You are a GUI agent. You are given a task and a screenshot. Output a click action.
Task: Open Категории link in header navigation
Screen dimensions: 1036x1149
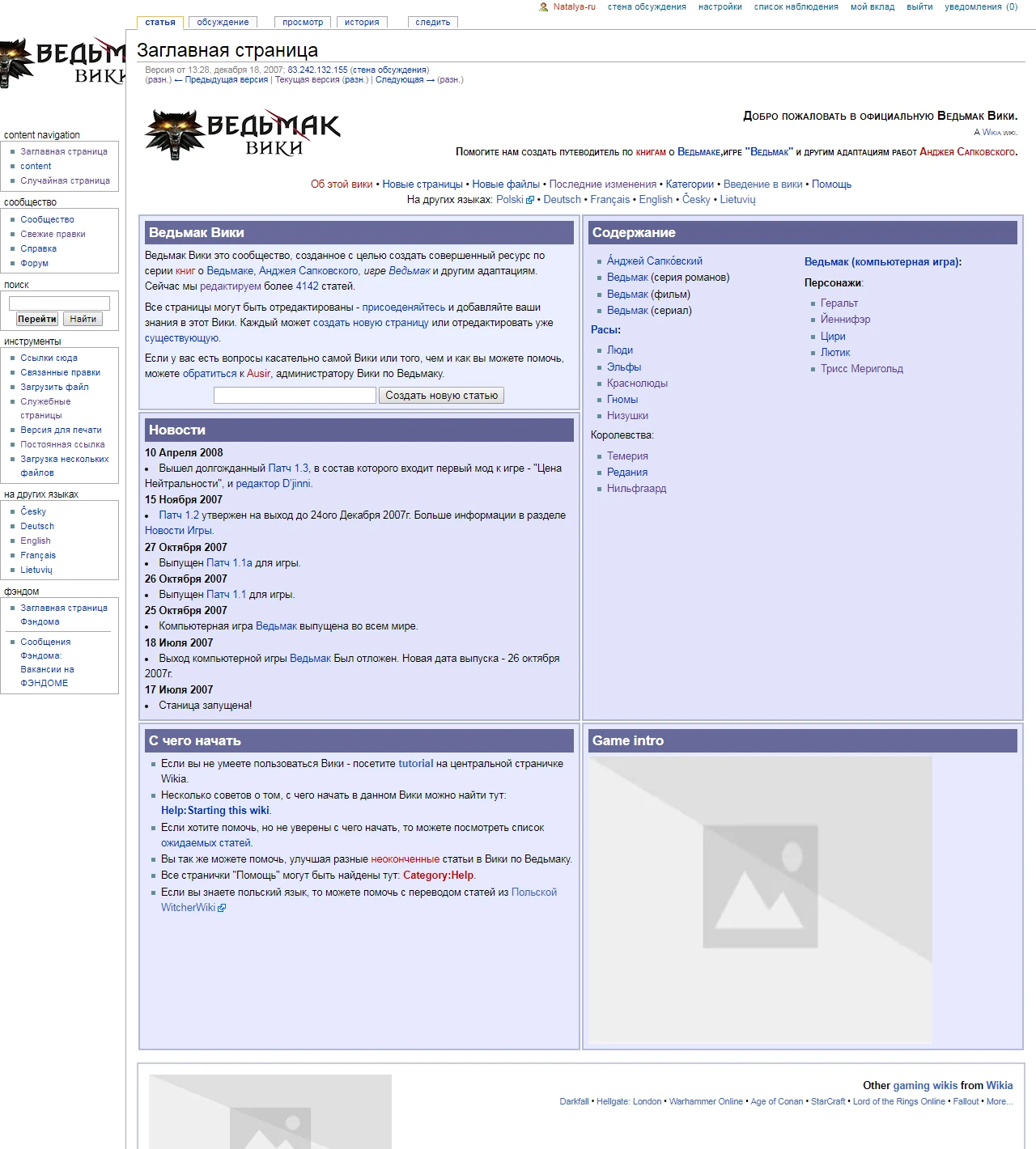(x=690, y=184)
